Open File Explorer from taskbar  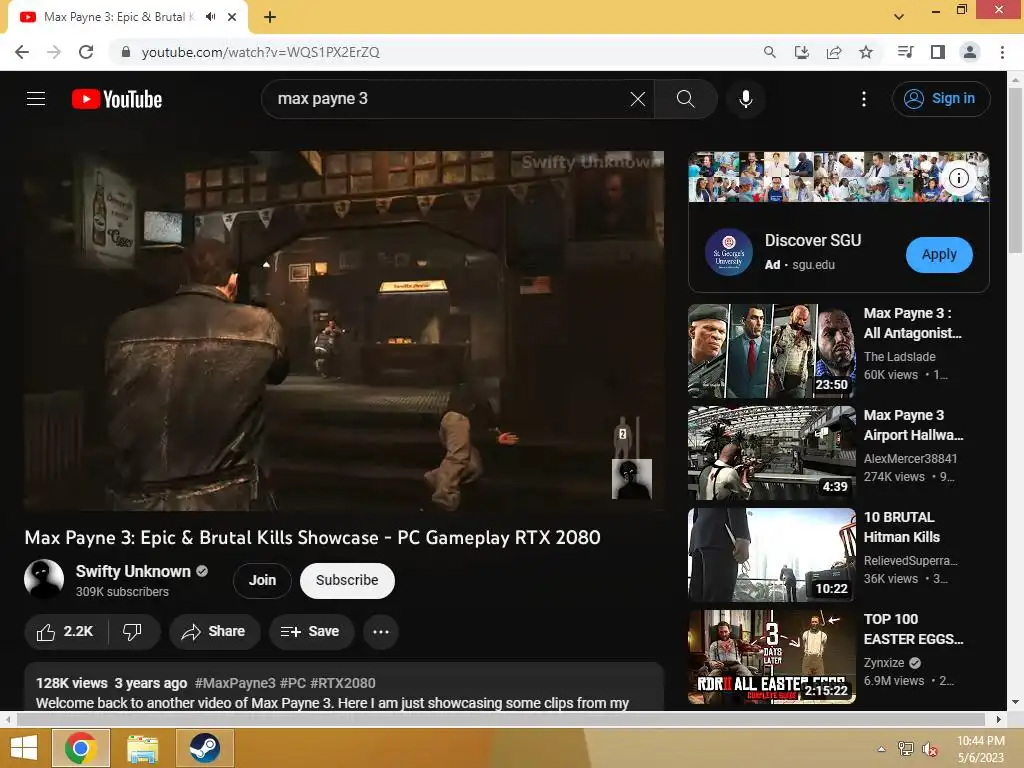(142, 748)
